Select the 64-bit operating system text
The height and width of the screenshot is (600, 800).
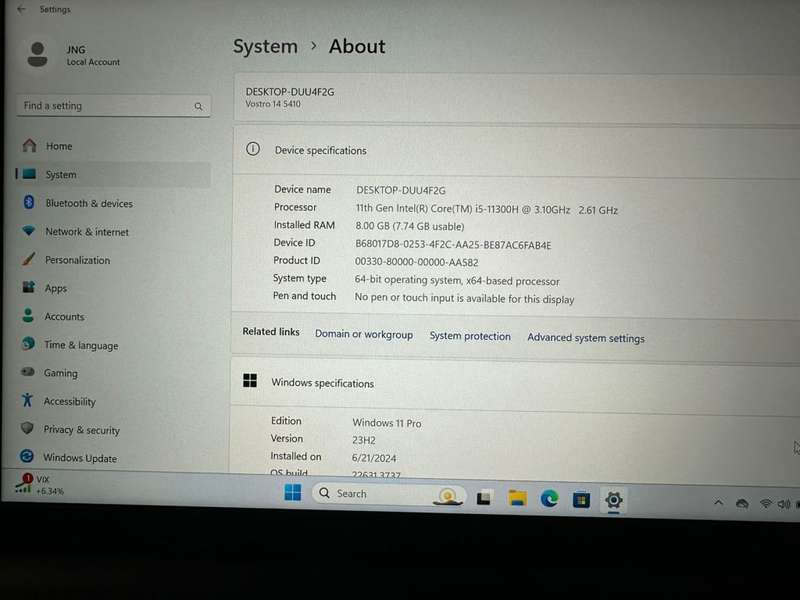(x=457, y=280)
